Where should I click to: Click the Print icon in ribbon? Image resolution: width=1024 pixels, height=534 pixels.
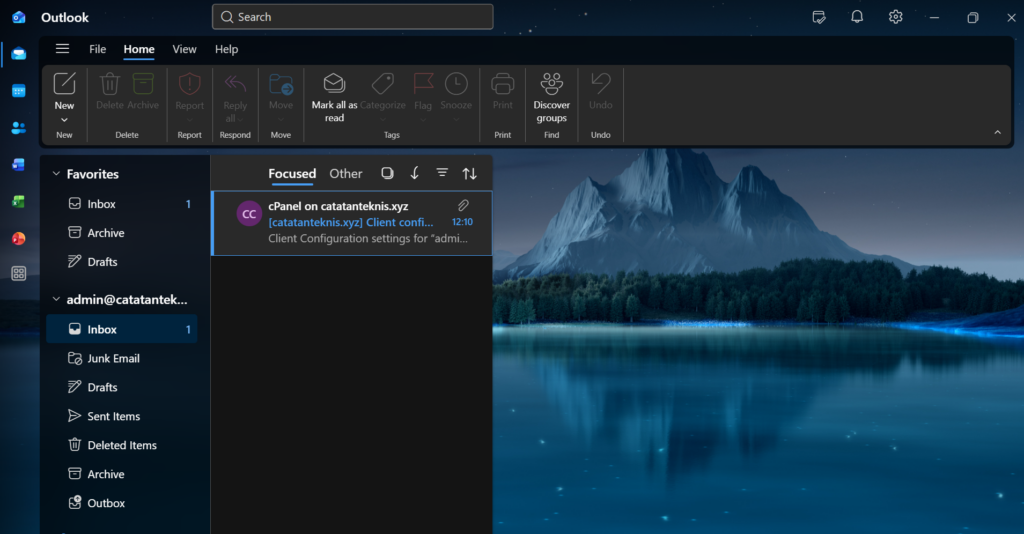click(x=503, y=84)
